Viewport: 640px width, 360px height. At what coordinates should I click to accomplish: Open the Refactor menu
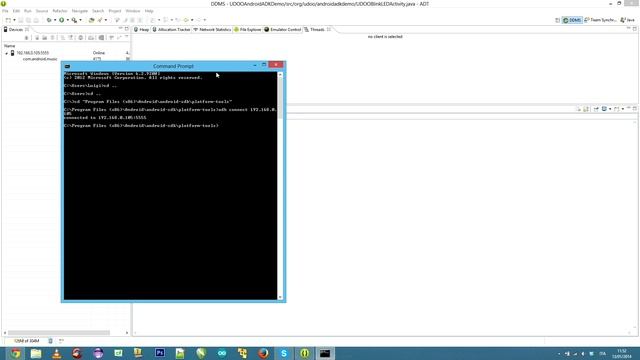pyautogui.click(x=60, y=11)
